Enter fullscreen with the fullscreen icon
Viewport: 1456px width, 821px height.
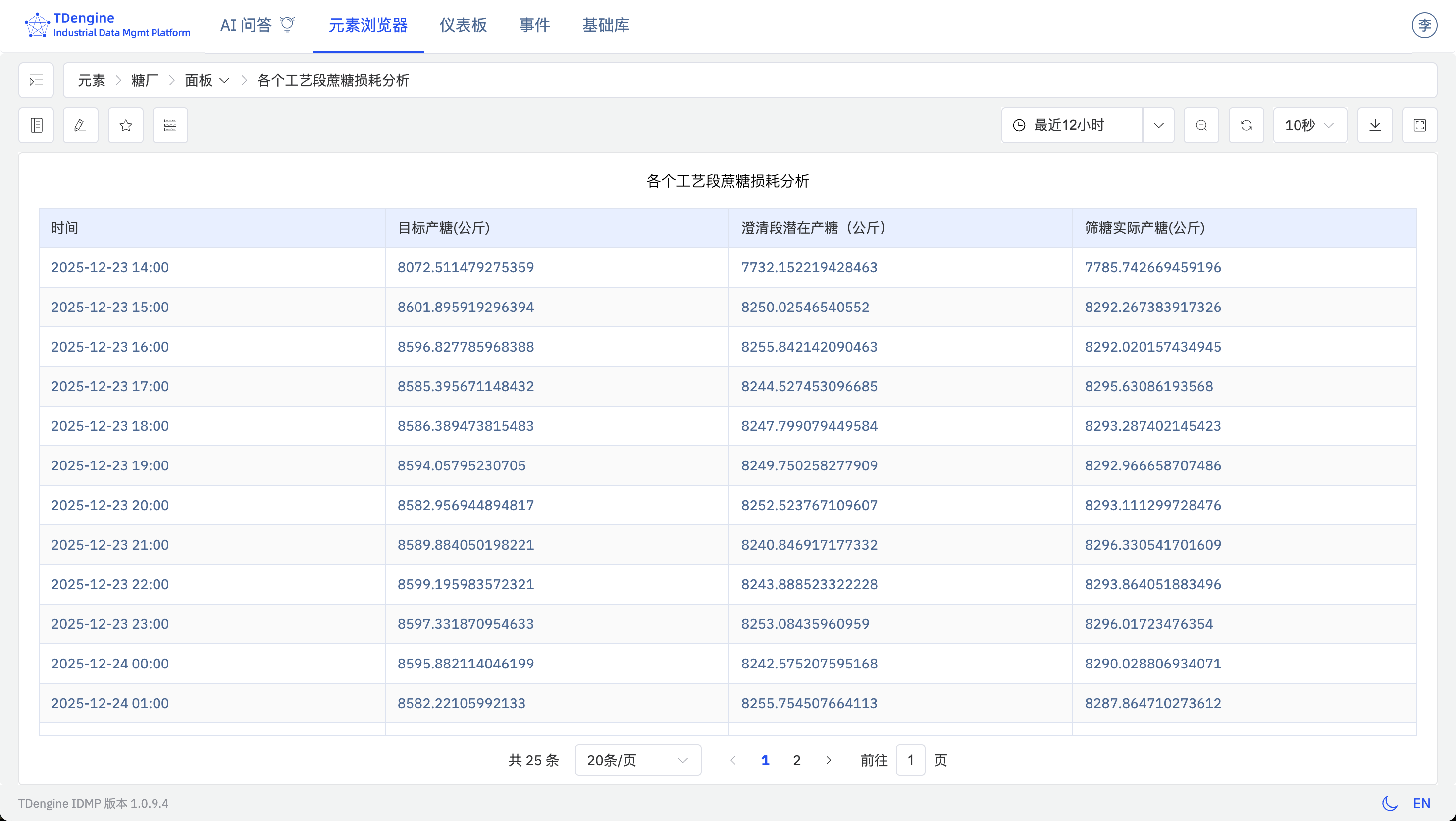coord(1420,125)
